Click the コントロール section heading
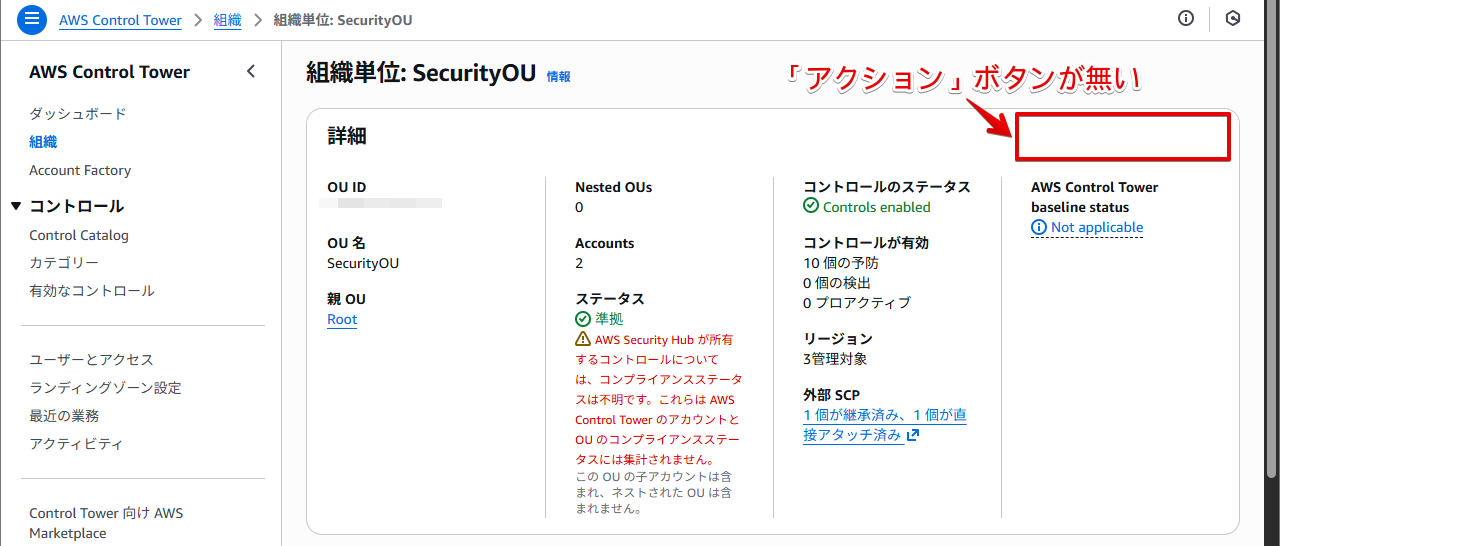 tap(77, 207)
